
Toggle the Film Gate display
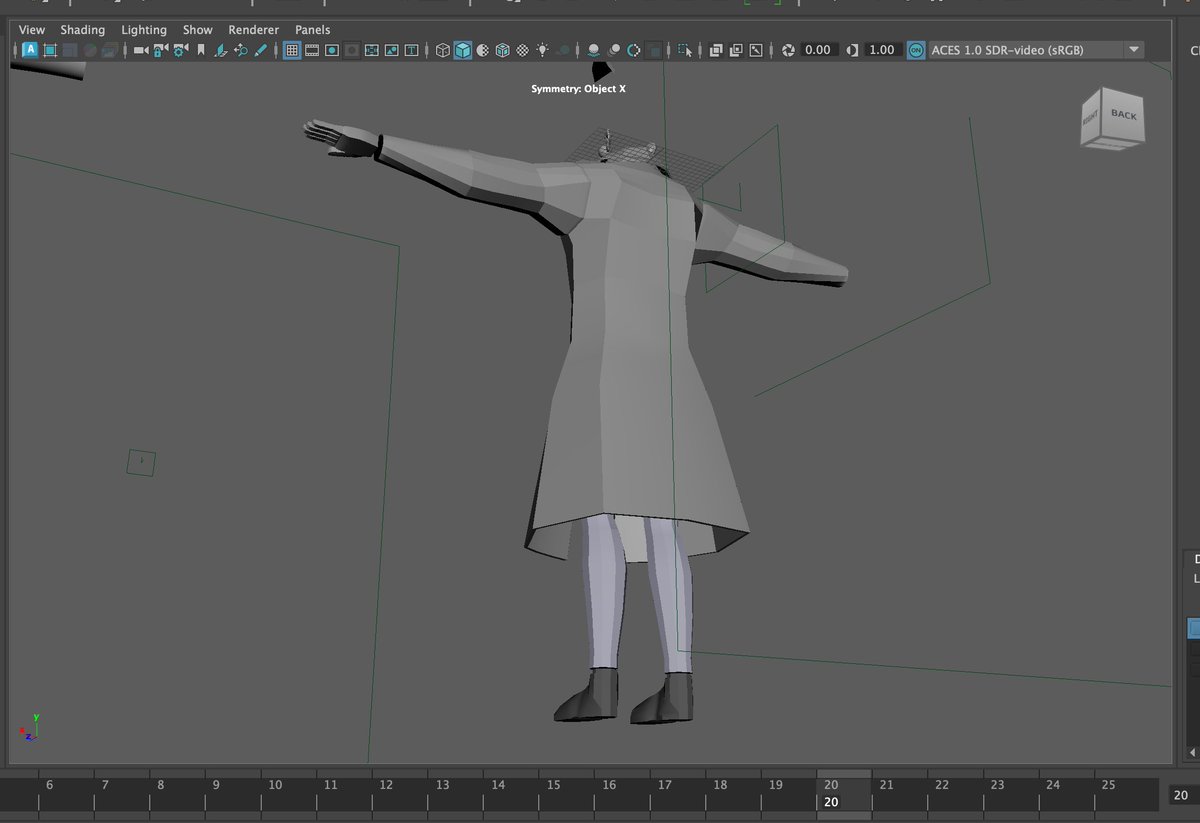coord(312,49)
